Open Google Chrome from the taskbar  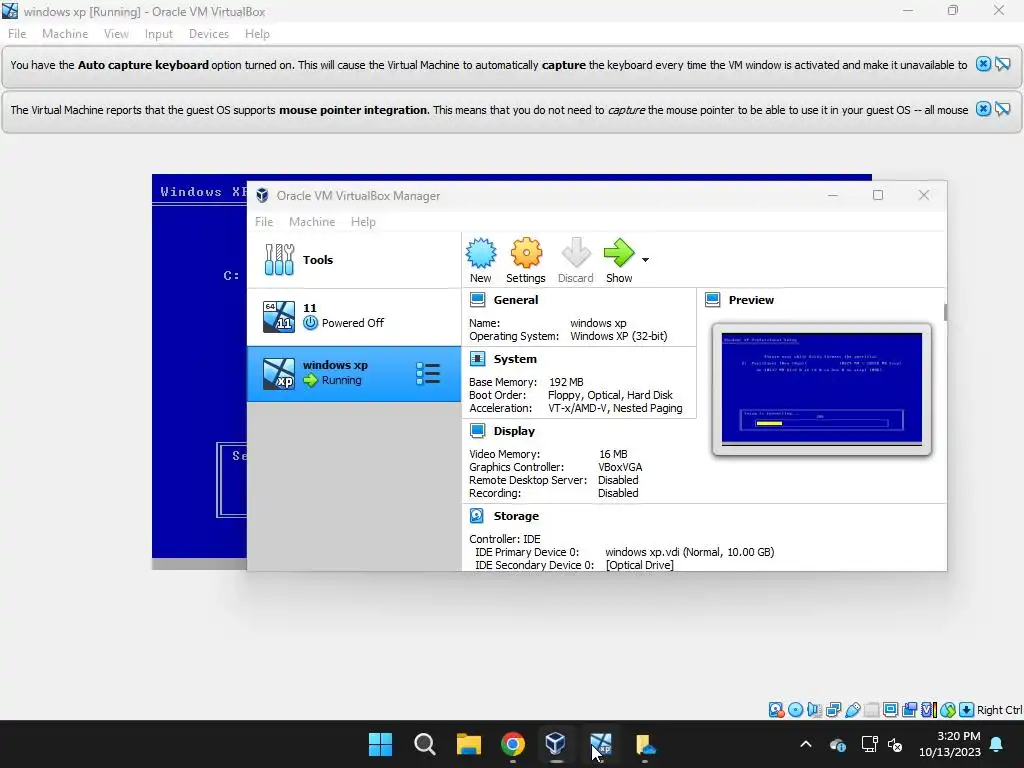point(513,744)
